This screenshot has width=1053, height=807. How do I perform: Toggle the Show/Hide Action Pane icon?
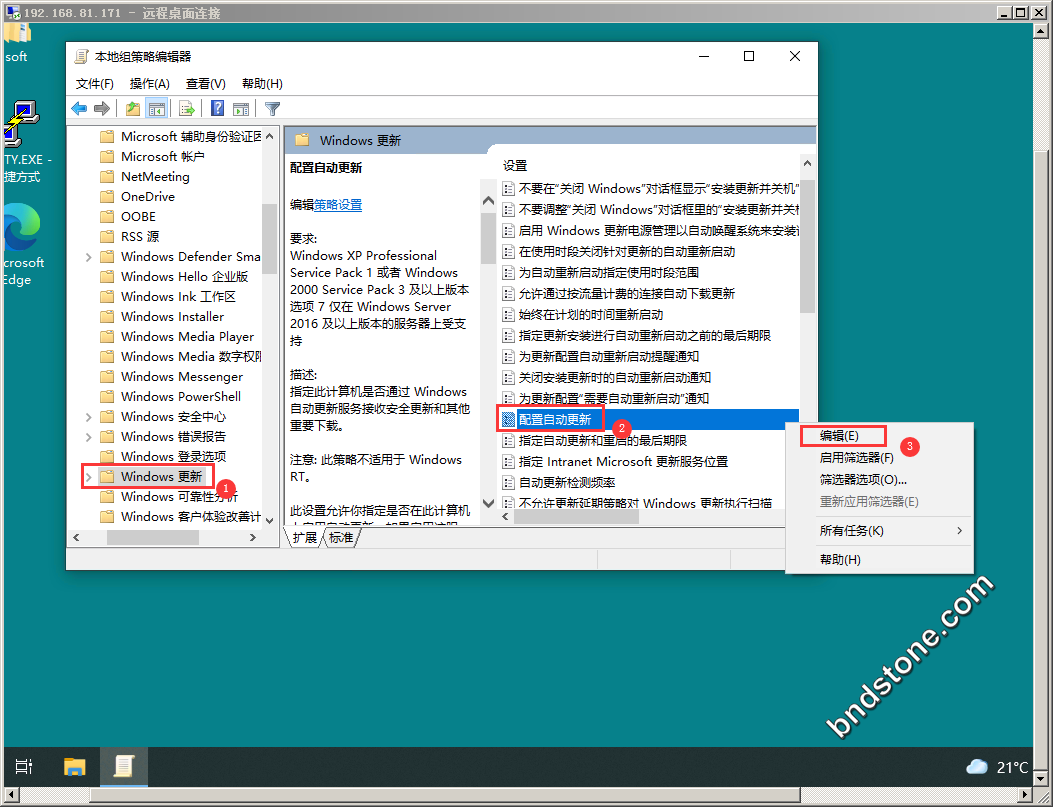point(241,109)
